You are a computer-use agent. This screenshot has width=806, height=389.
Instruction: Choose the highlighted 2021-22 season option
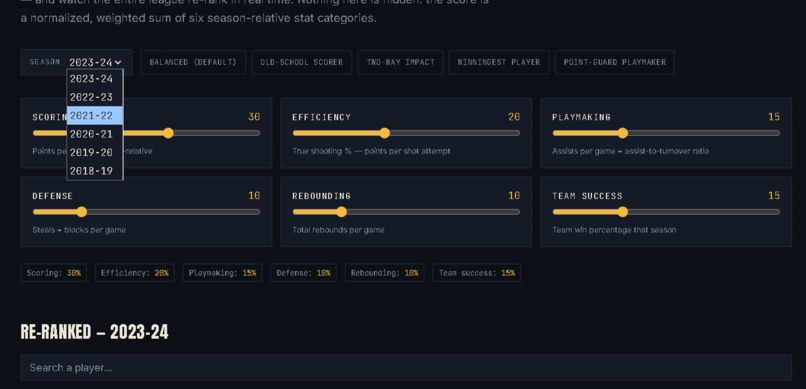click(95, 116)
